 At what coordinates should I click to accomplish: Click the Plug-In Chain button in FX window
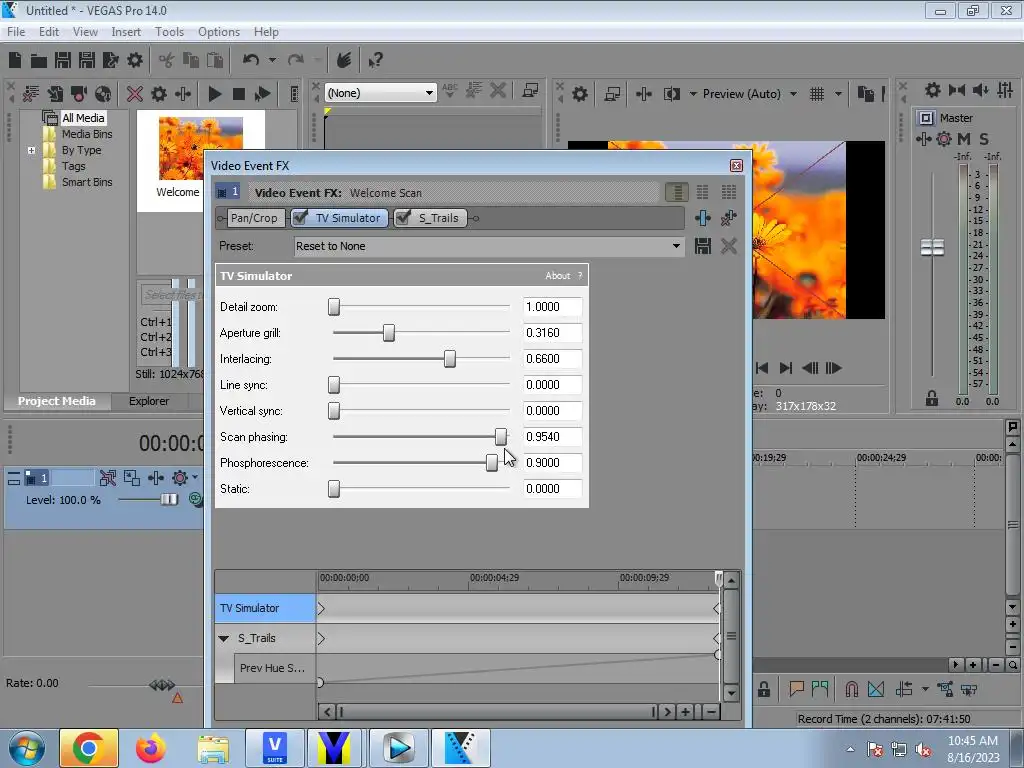click(x=703, y=218)
